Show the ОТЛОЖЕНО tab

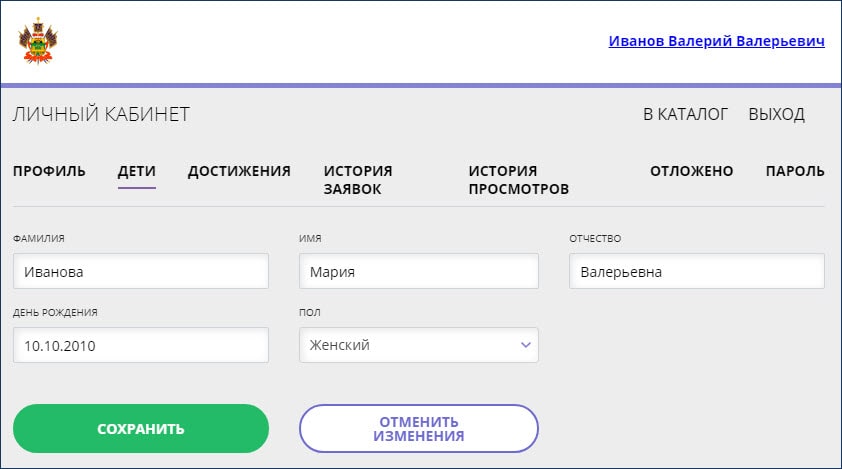691,171
